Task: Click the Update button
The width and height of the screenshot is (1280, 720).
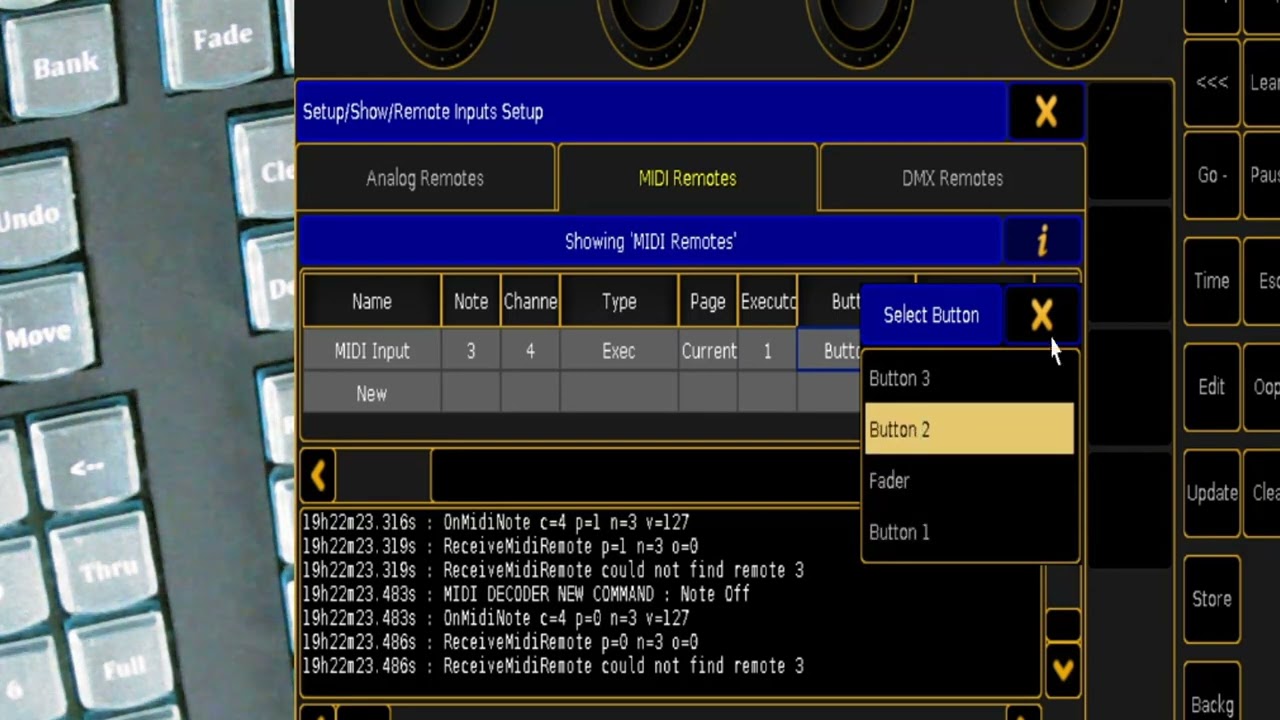Action: 1212,493
